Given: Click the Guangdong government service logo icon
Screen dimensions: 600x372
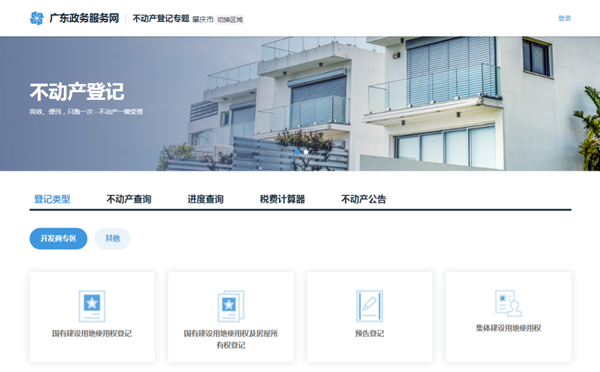Looking at the screenshot, I should (x=37, y=18).
